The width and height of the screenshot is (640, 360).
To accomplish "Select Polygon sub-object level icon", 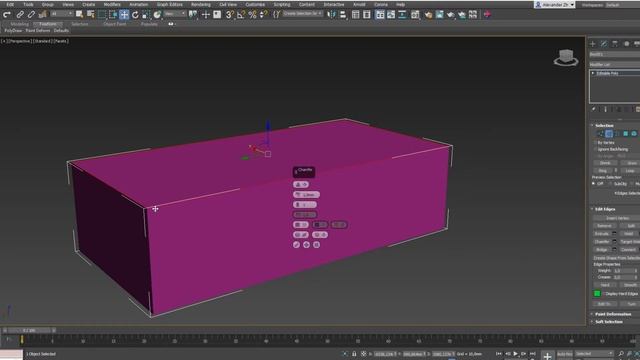I will 625,133.
